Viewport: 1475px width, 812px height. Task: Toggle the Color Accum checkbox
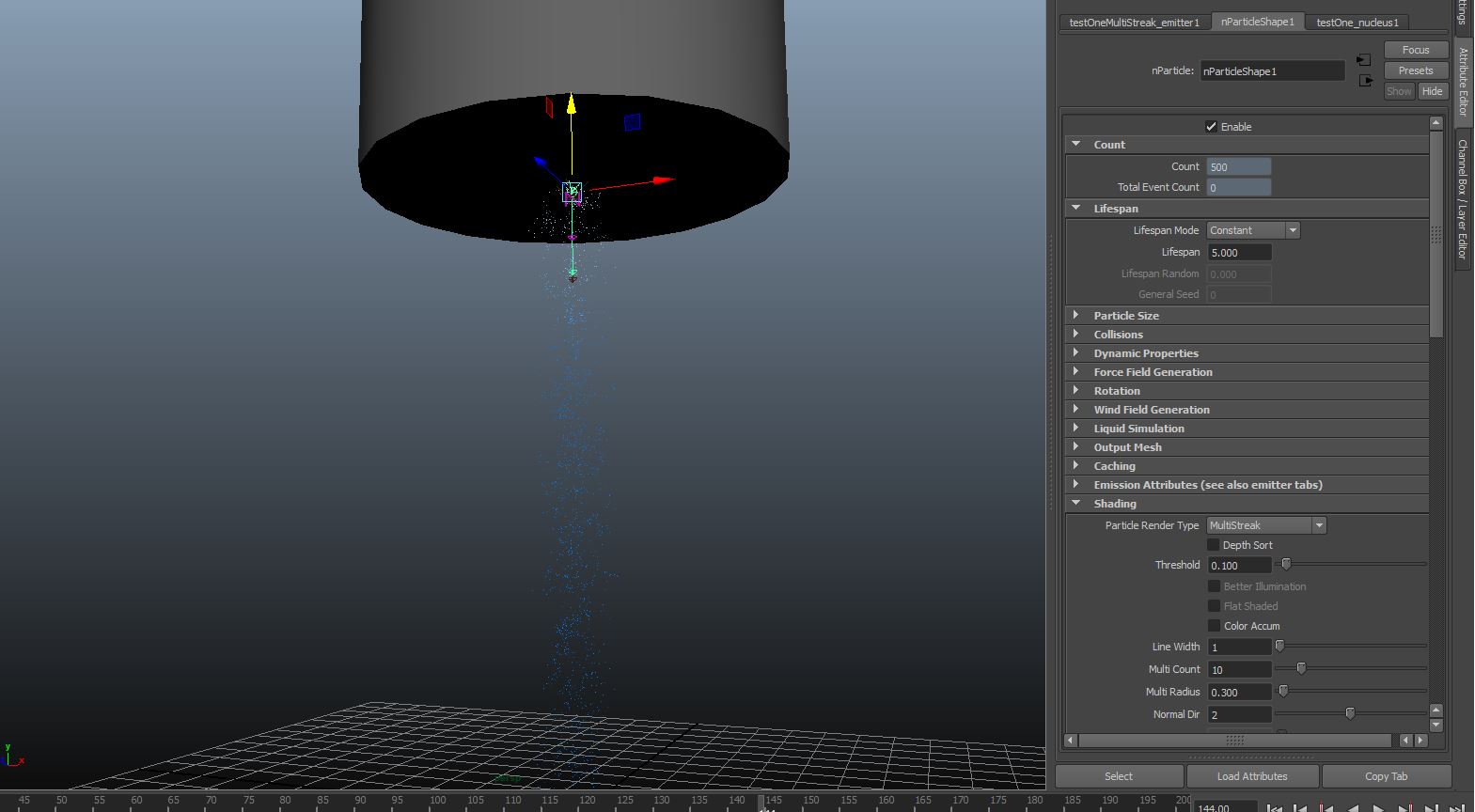(x=1214, y=626)
